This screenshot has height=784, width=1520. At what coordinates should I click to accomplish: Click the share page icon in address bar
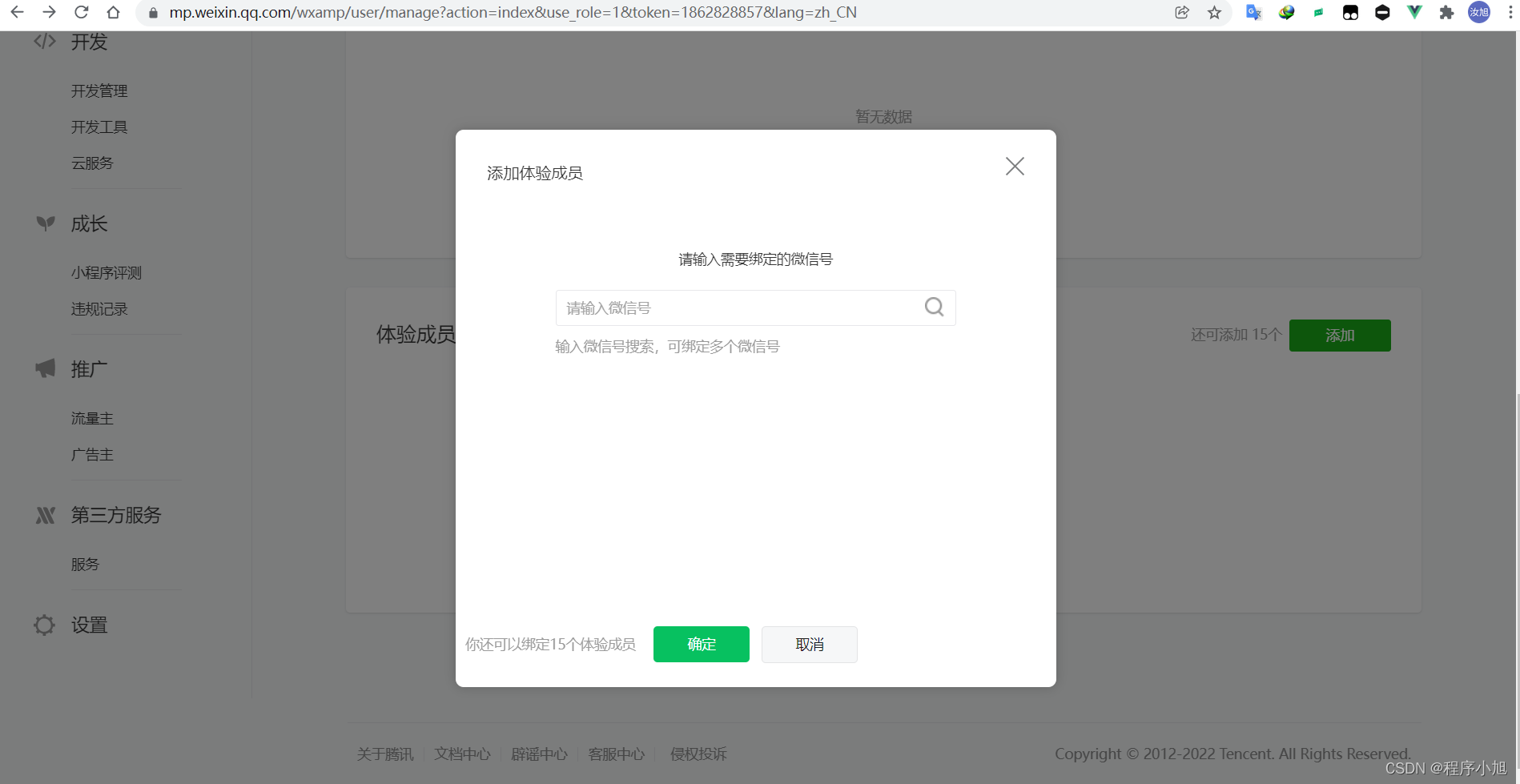[x=1182, y=12]
